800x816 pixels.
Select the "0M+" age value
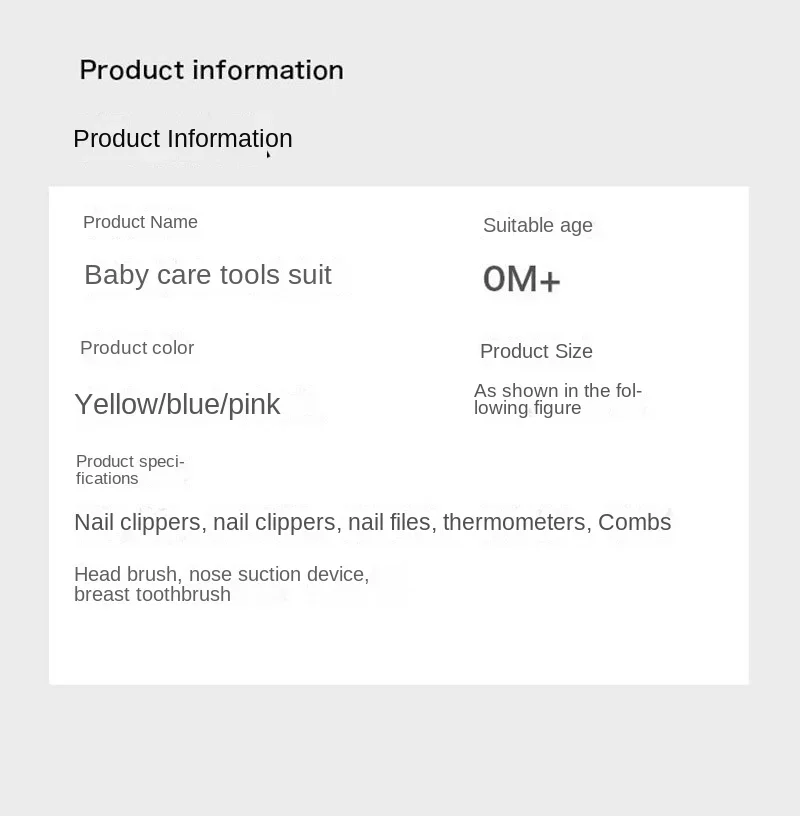point(521,279)
